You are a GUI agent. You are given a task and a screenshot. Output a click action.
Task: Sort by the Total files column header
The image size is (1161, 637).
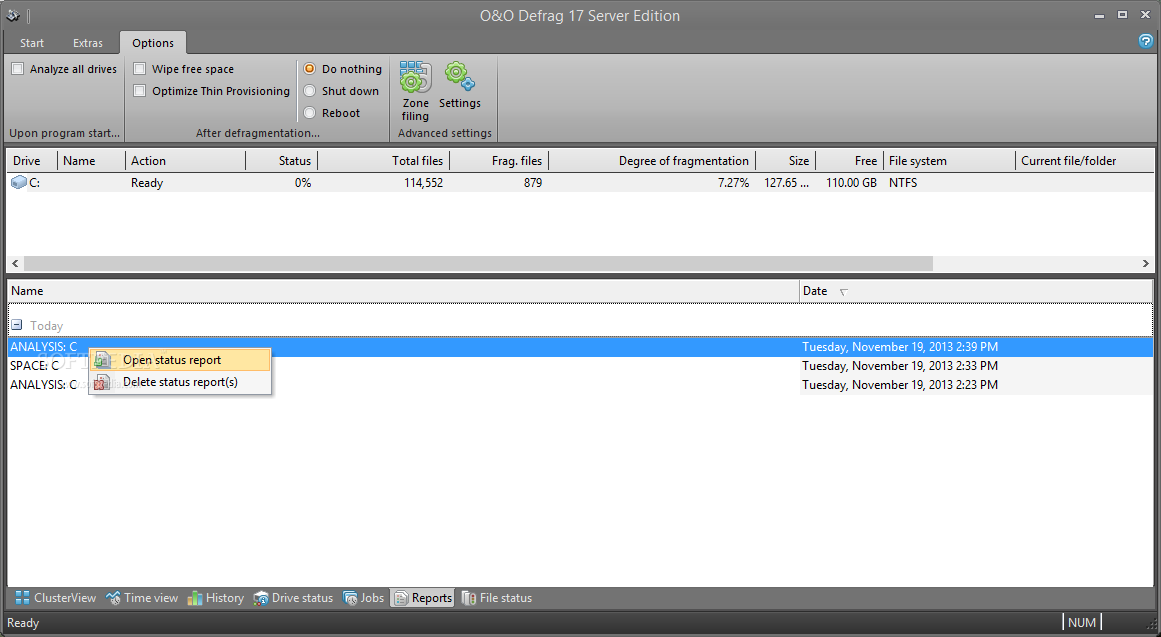click(x=383, y=161)
